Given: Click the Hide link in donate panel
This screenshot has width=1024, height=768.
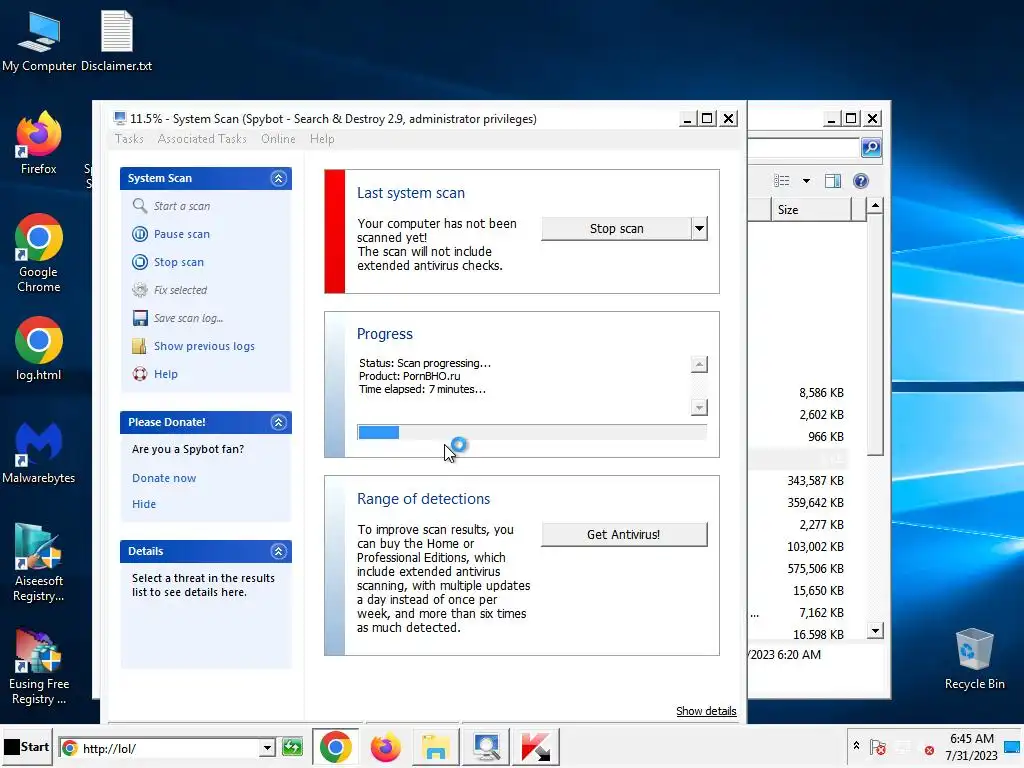Looking at the screenshot, I should click(x=144, y=504).
